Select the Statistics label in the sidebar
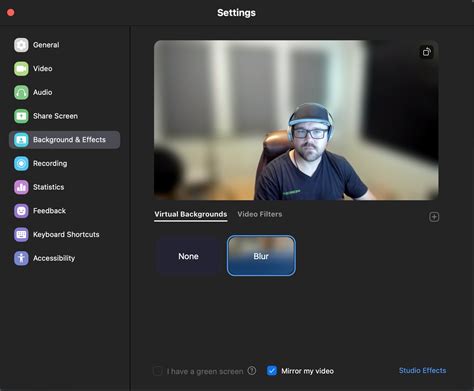The width and height of the screenshot is (474, 391). (x=48, y=187)
